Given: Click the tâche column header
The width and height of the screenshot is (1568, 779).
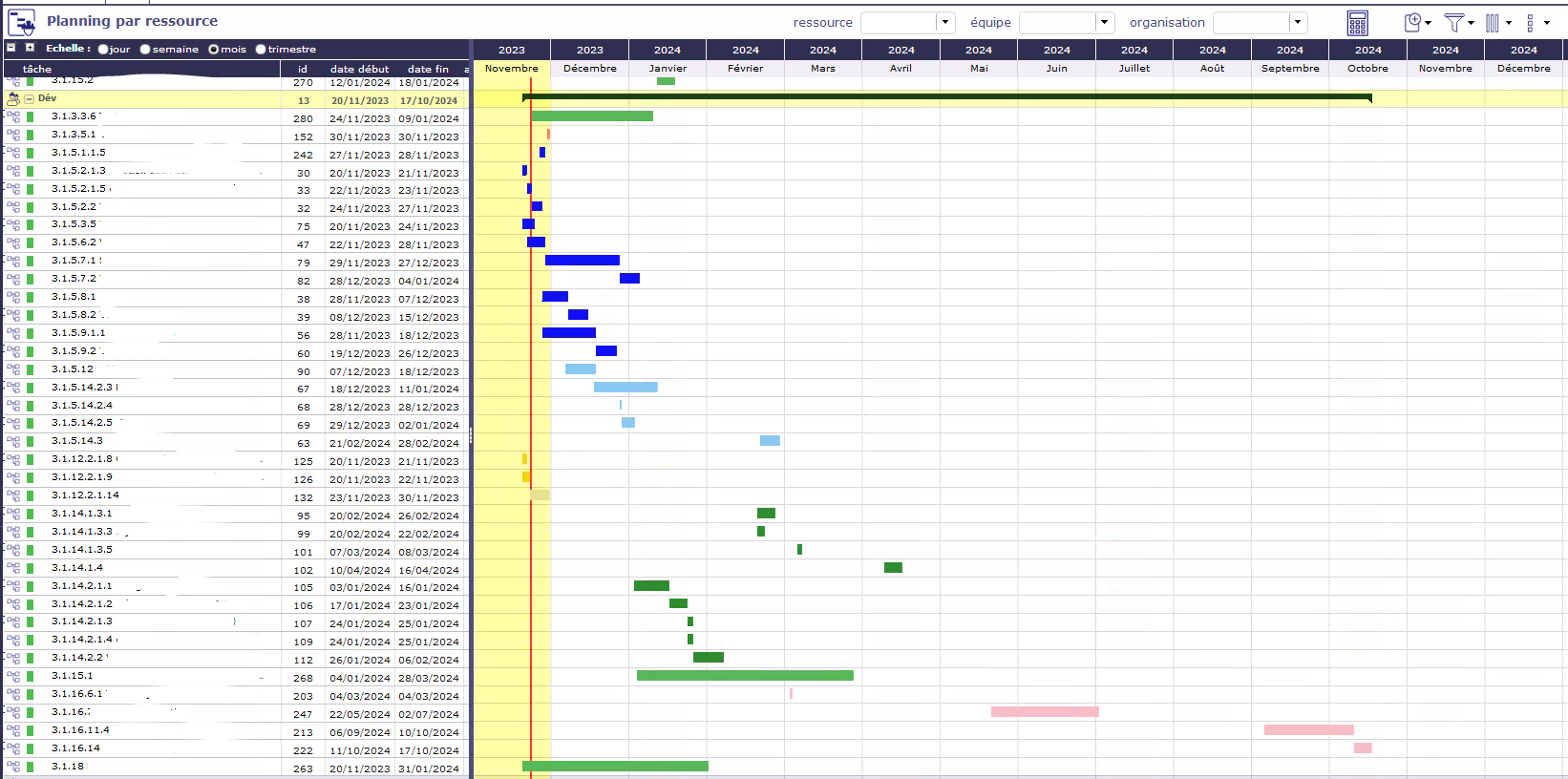Looking at the screenshot, I should tap(37, 69).
